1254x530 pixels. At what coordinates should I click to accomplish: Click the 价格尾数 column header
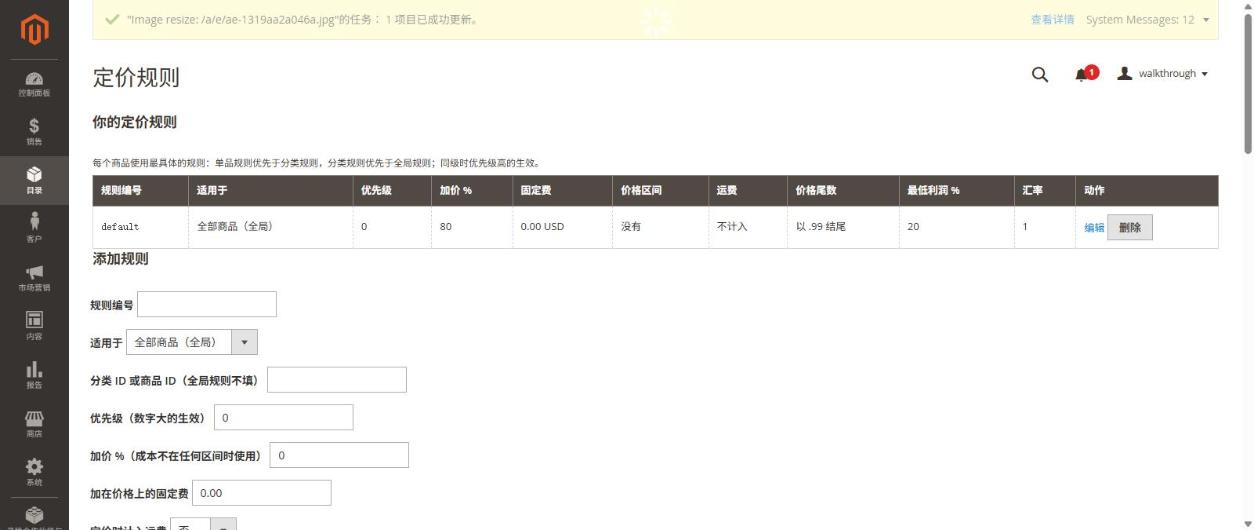tap(842, 191)
